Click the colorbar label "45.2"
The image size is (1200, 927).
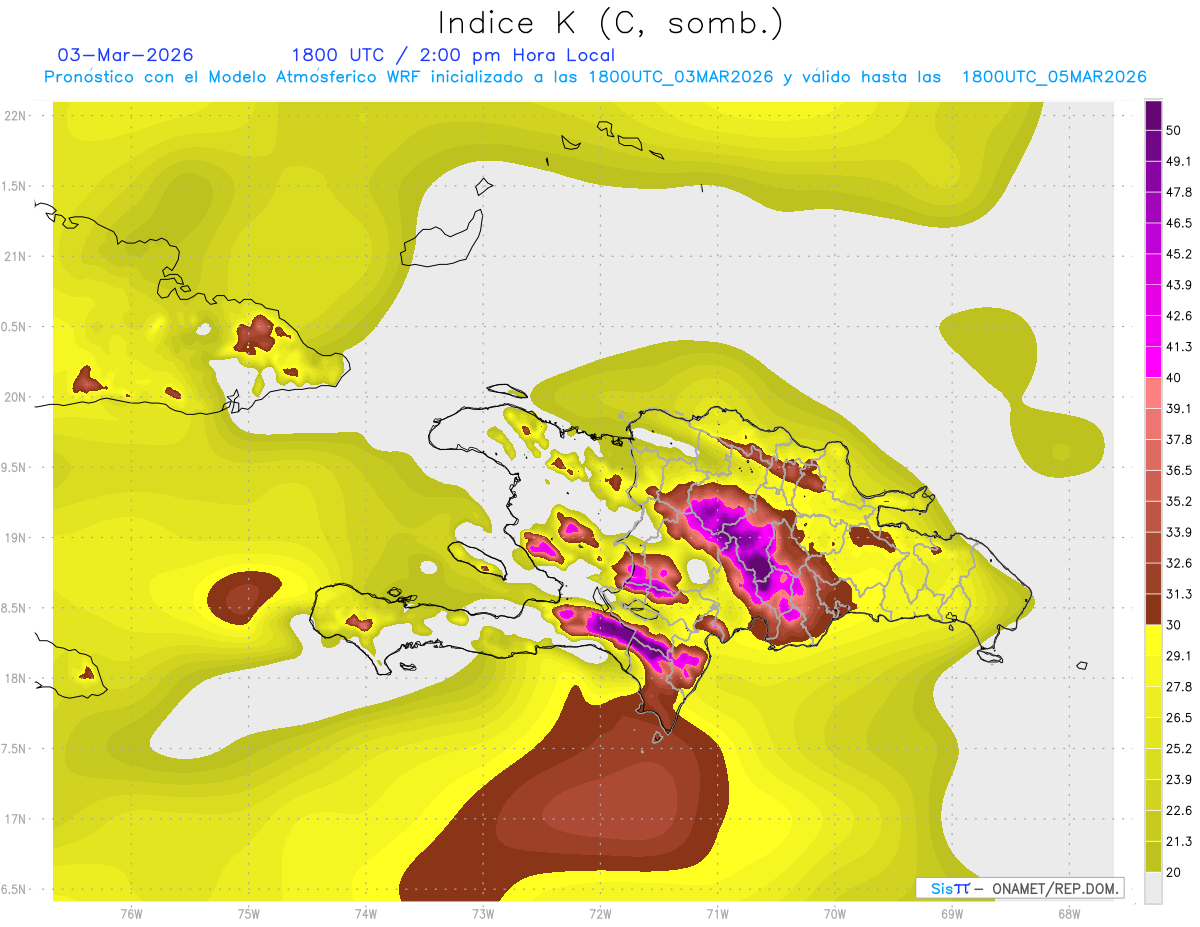tap(1178, 254)
